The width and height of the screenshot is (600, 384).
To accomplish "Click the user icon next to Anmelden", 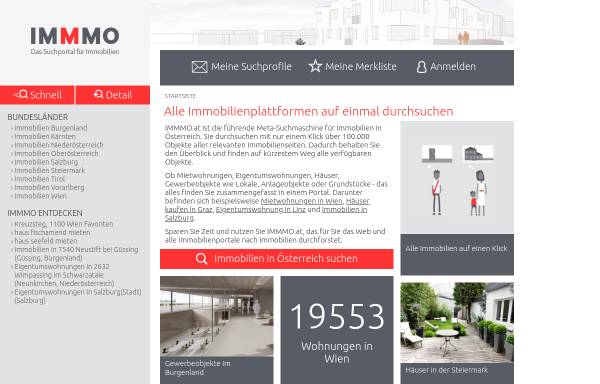I will click(421, 67).
